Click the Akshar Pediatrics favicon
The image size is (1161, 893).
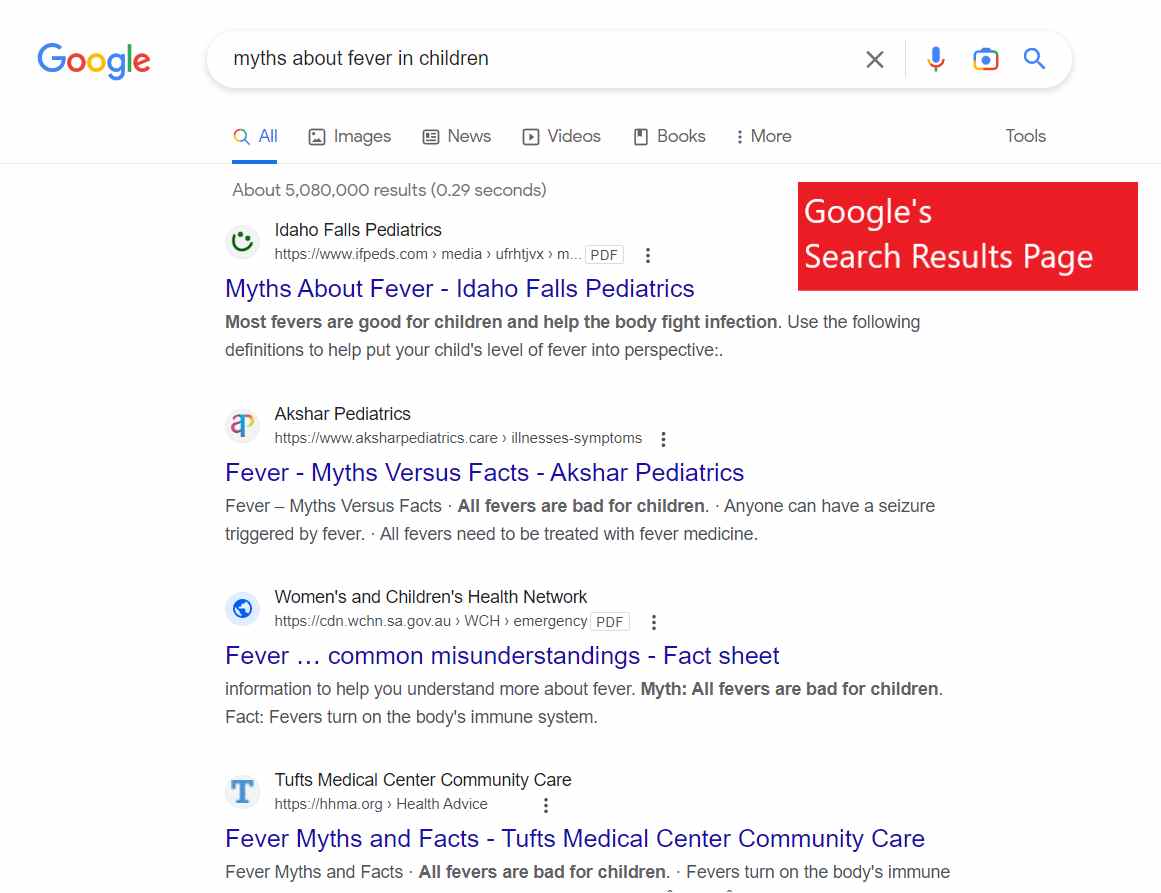click(x=242, y=424)
